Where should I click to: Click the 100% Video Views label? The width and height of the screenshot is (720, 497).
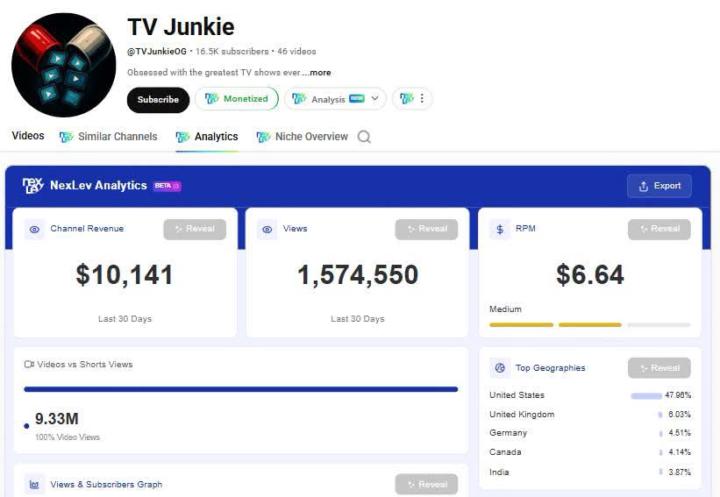pyautogui.click(x=68, y=437)
